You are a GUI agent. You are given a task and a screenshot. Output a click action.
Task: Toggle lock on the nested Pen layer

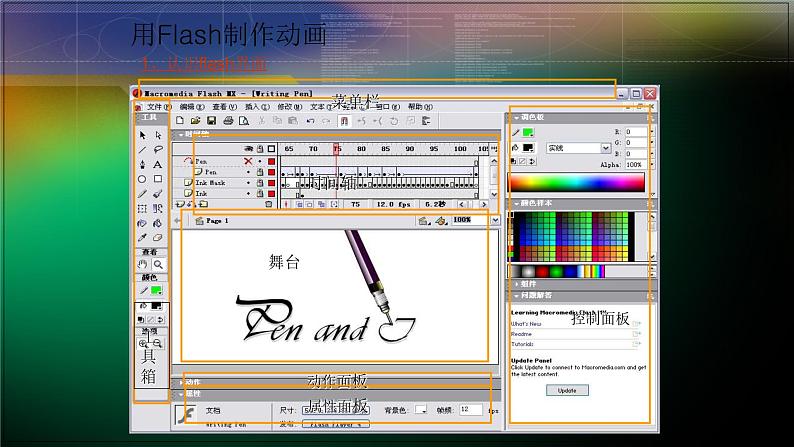click(260, 172)
